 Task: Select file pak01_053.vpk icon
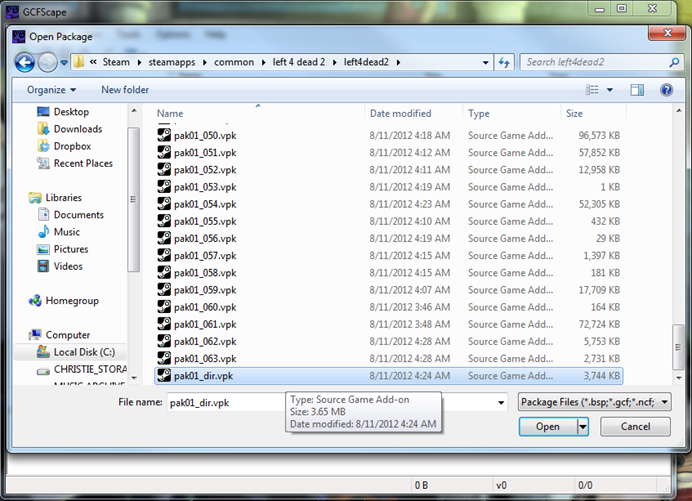pyautogui.click(x=164, y=187)
